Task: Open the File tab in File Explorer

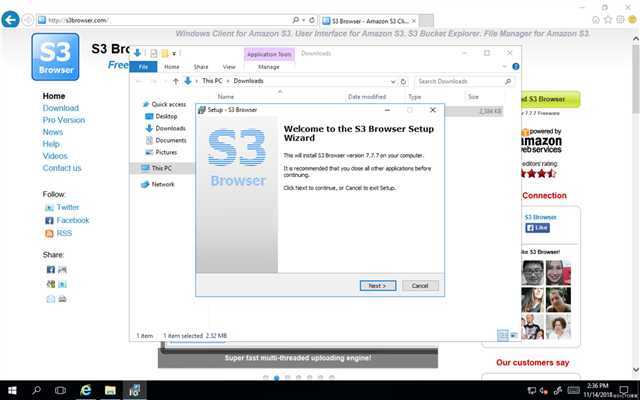Action: 143,67
